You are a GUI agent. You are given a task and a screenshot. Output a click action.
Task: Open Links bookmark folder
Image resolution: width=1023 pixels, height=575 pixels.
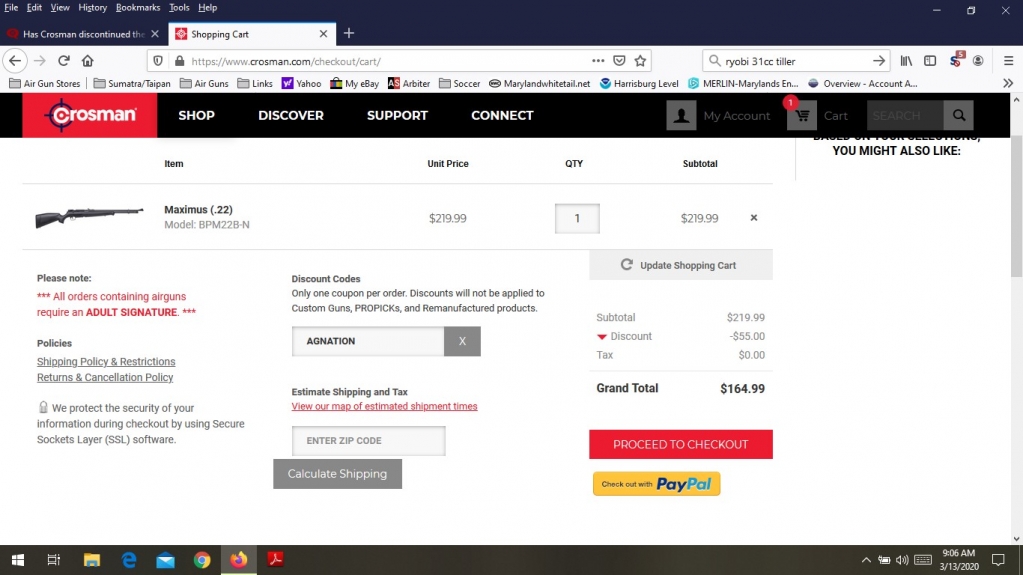255,84
